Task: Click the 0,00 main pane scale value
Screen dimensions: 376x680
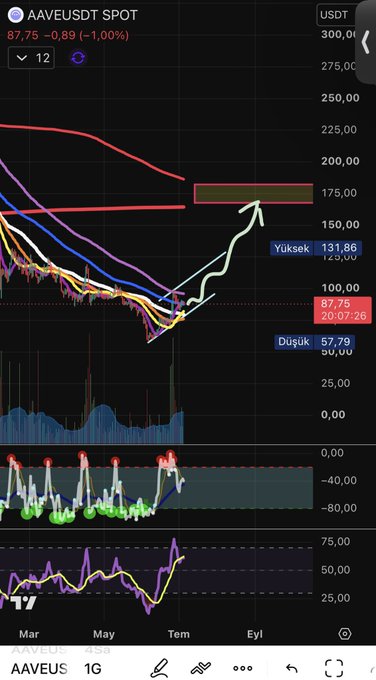Action: 333,415
